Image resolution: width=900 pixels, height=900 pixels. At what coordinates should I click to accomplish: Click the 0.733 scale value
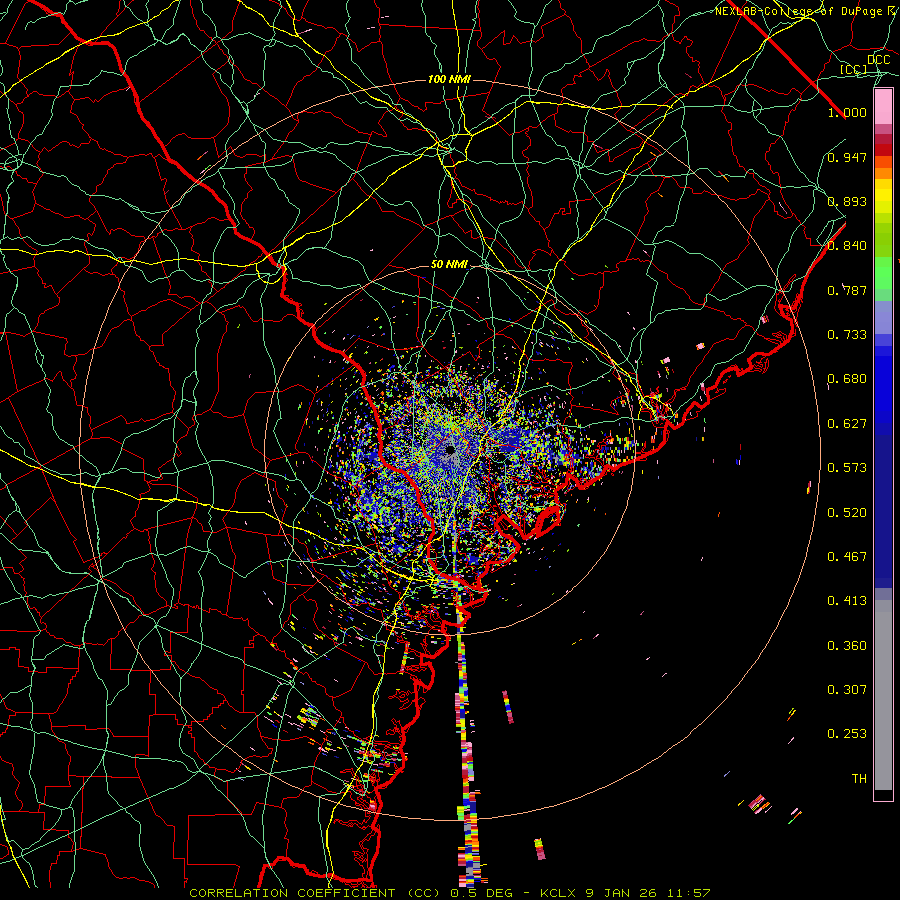pos(847,335)
